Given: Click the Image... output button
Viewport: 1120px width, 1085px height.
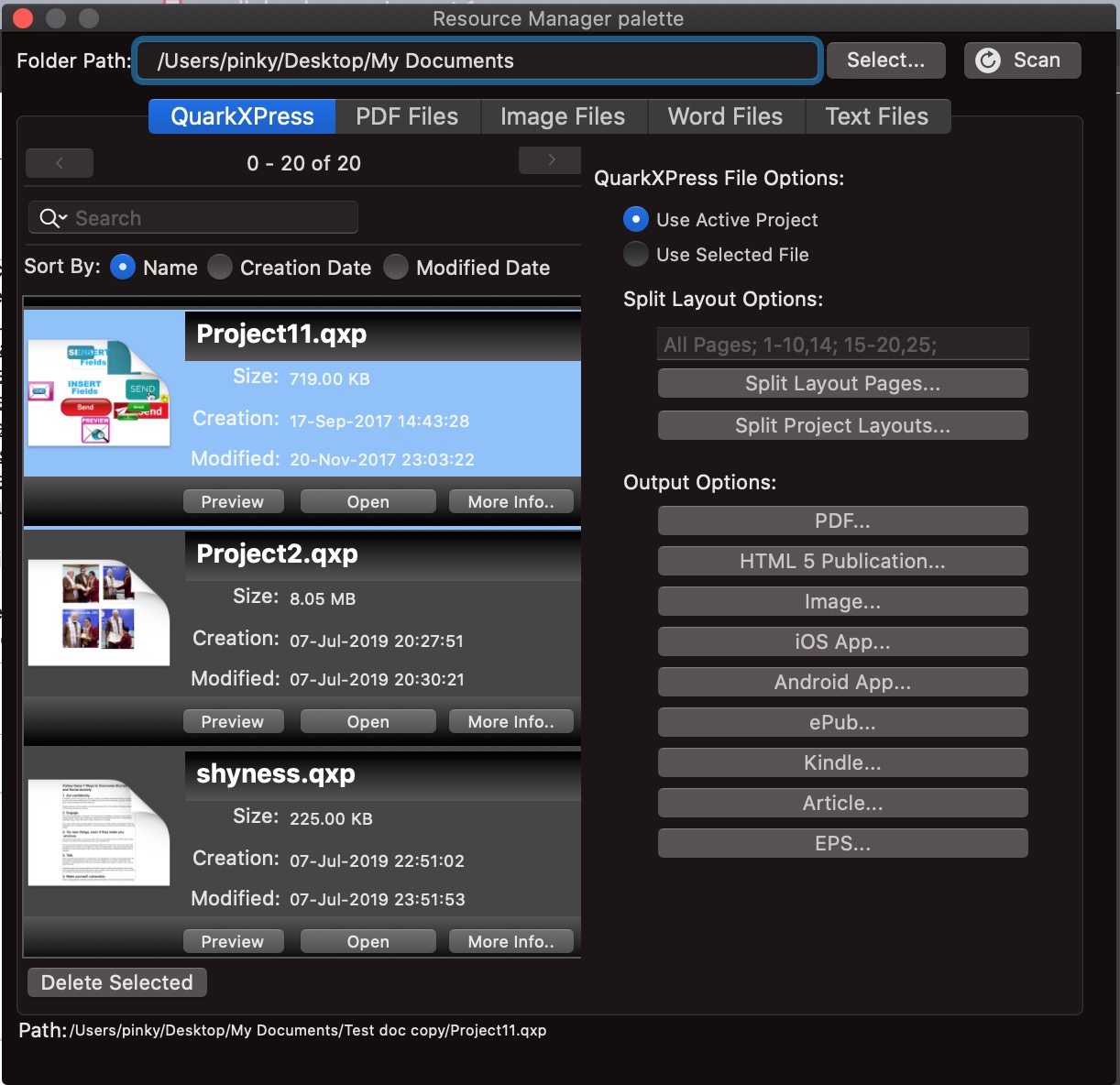Looking at the screenshot, I should pyautogui.click(x=843, y=601).
